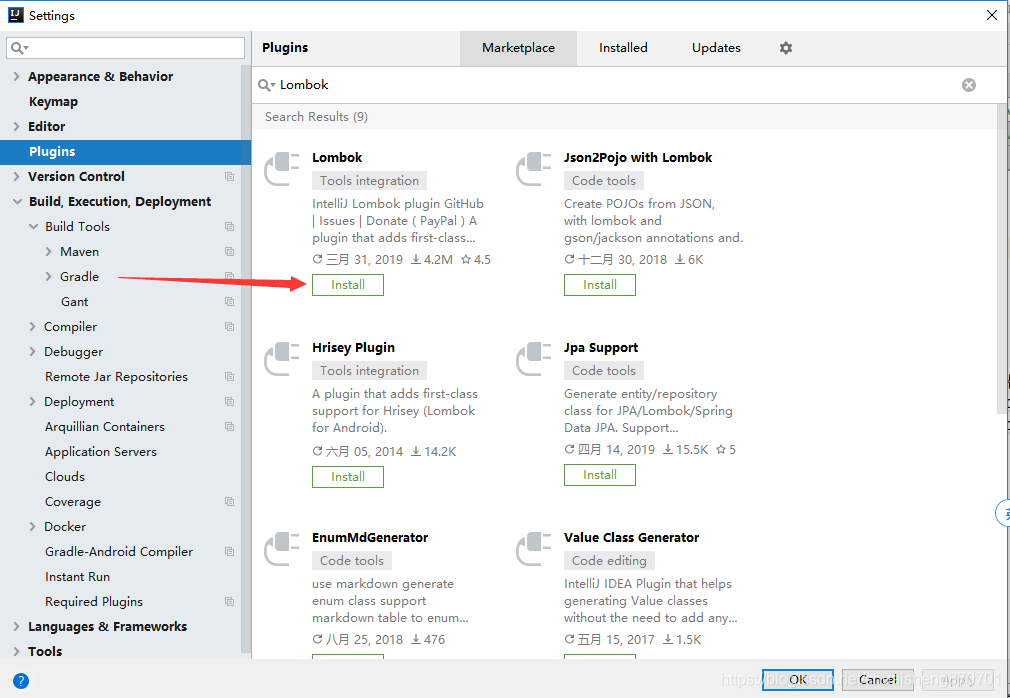Click project-level icon beside Version Control
1010x698 pixels.
point(229,176)
